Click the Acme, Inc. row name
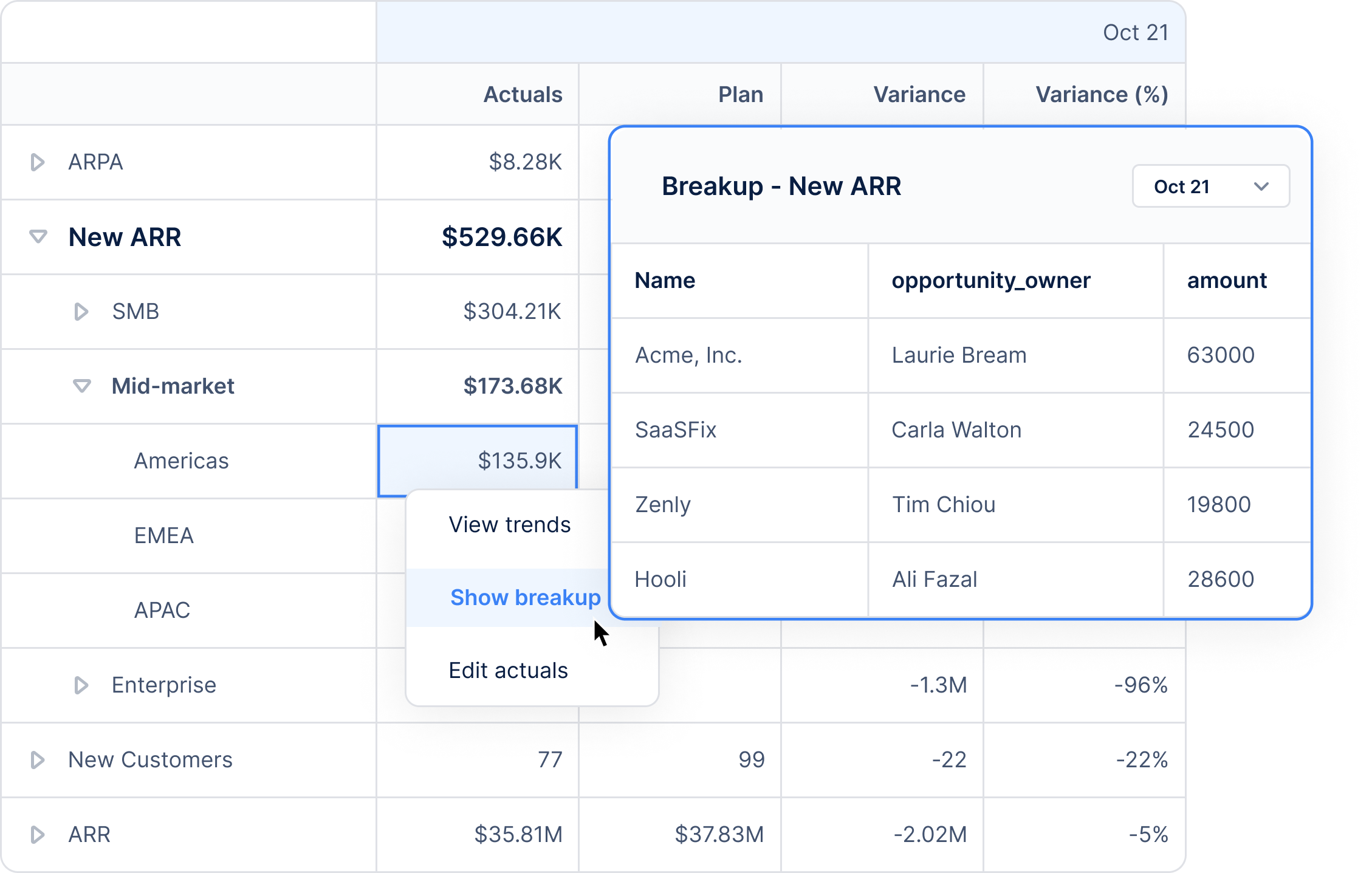Viewport: 1372px width, 873px height. pyautogui.click(x=688, y=355)
